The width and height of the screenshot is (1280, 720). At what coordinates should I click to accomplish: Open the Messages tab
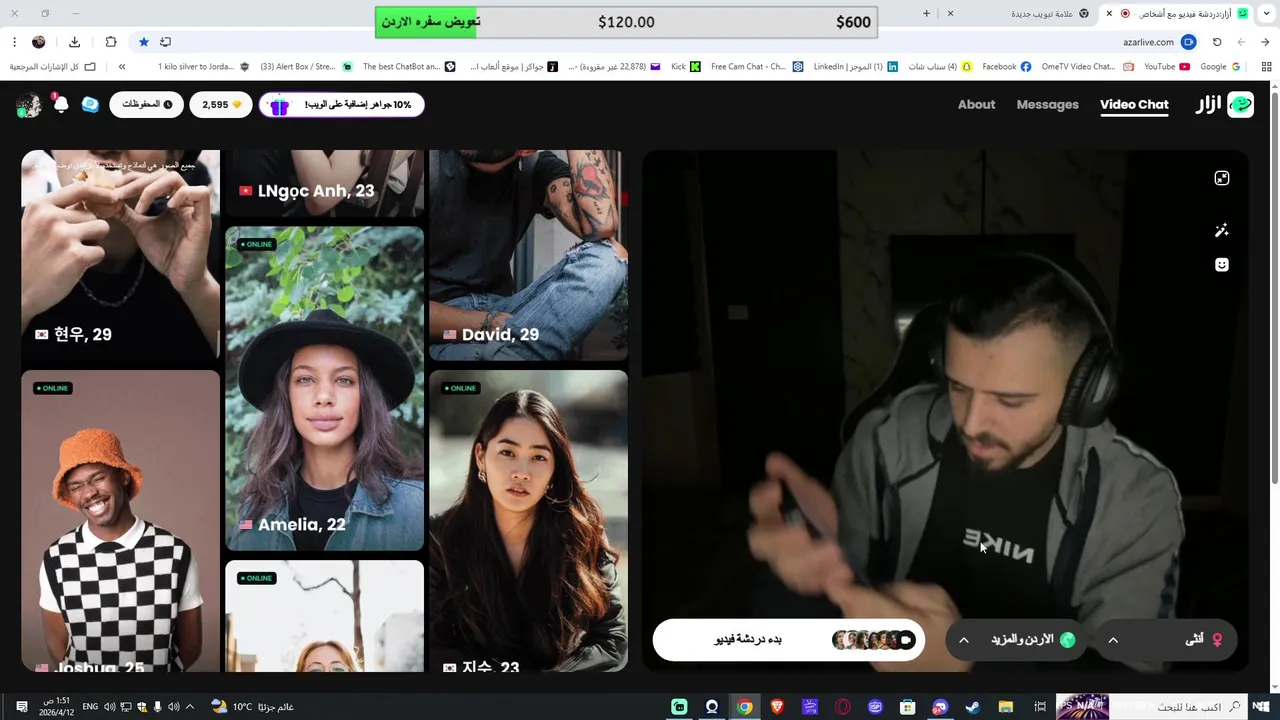tap(1047, 104)
